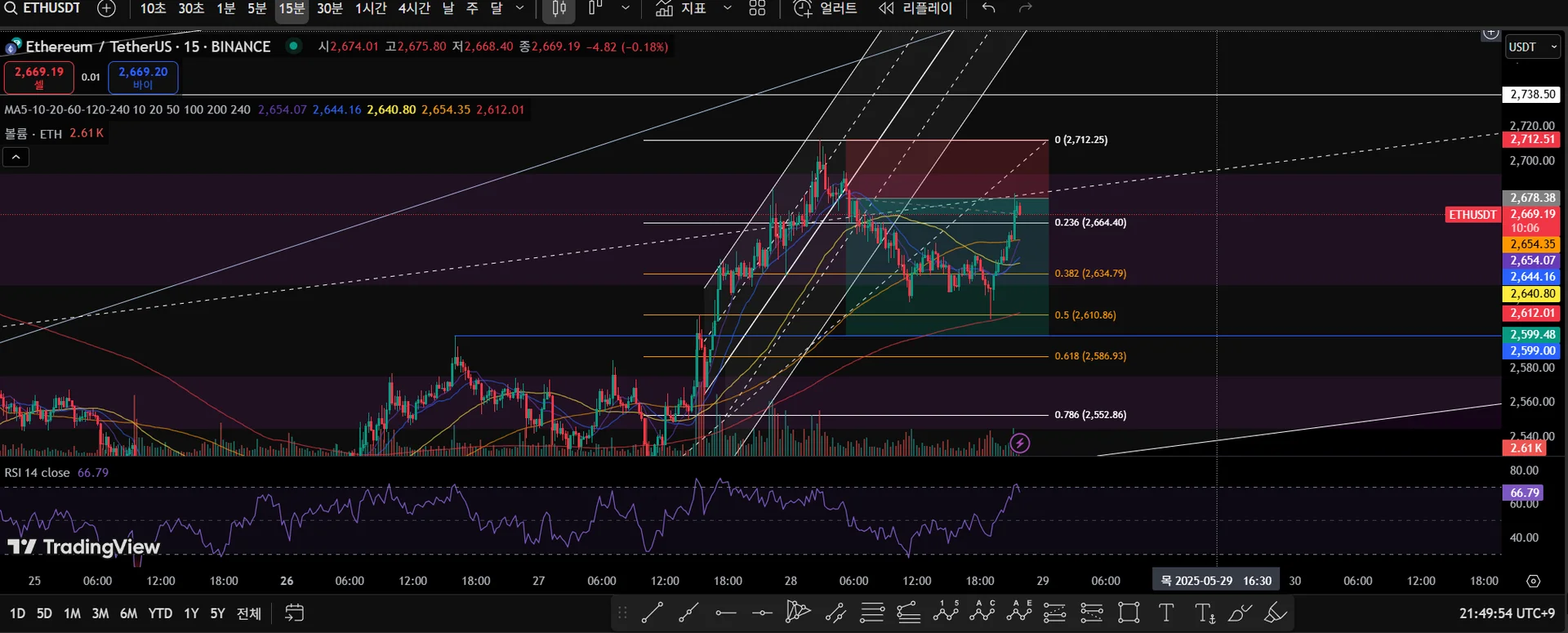The width and height of the screenshot is (1568, 633).
Task: Choose the 4시간 timeframe
Action: [x=414, y=8]
